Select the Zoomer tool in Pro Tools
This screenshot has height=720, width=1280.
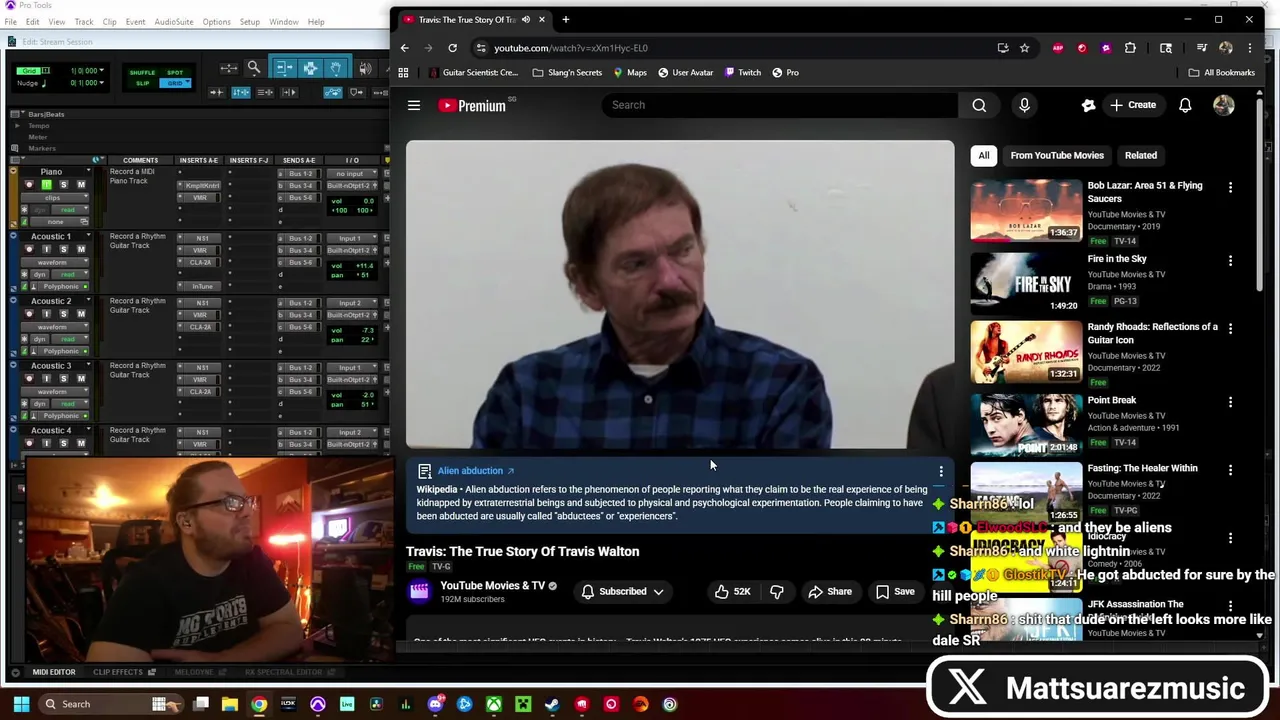tap(254, 68)
